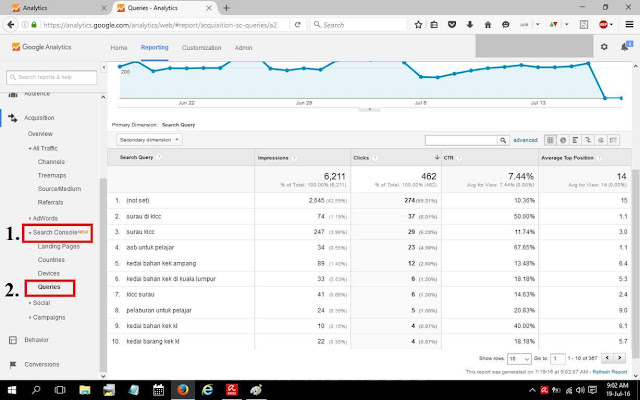The height and width of the screenshot is (400, 640).
Task: Select the 'surau di klcc' query row
Action: coord(144,216)
